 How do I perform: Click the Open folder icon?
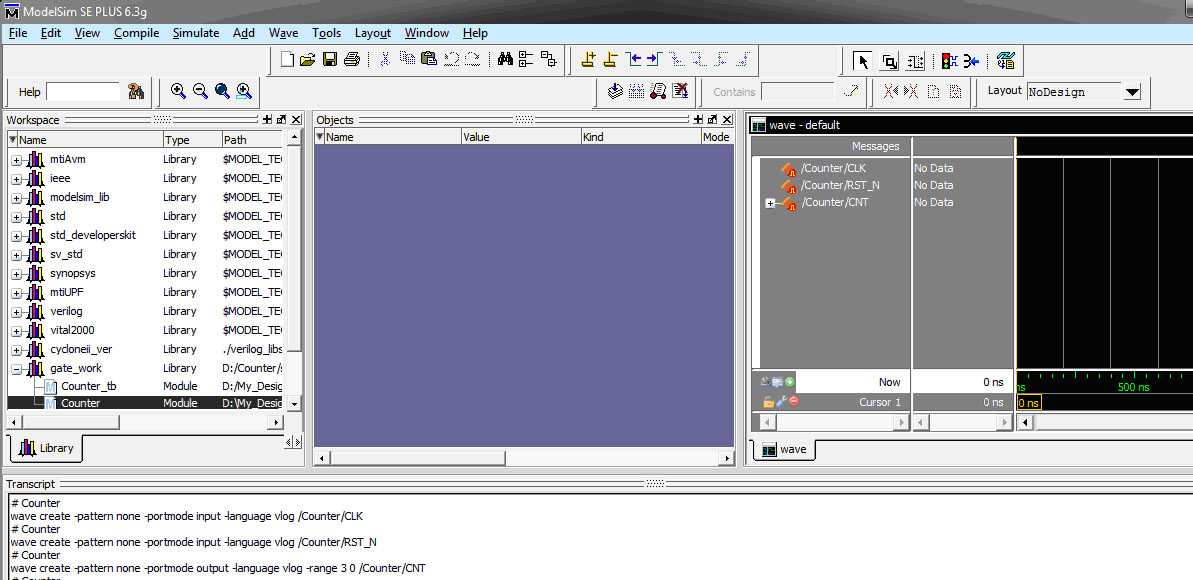[307, 59]
